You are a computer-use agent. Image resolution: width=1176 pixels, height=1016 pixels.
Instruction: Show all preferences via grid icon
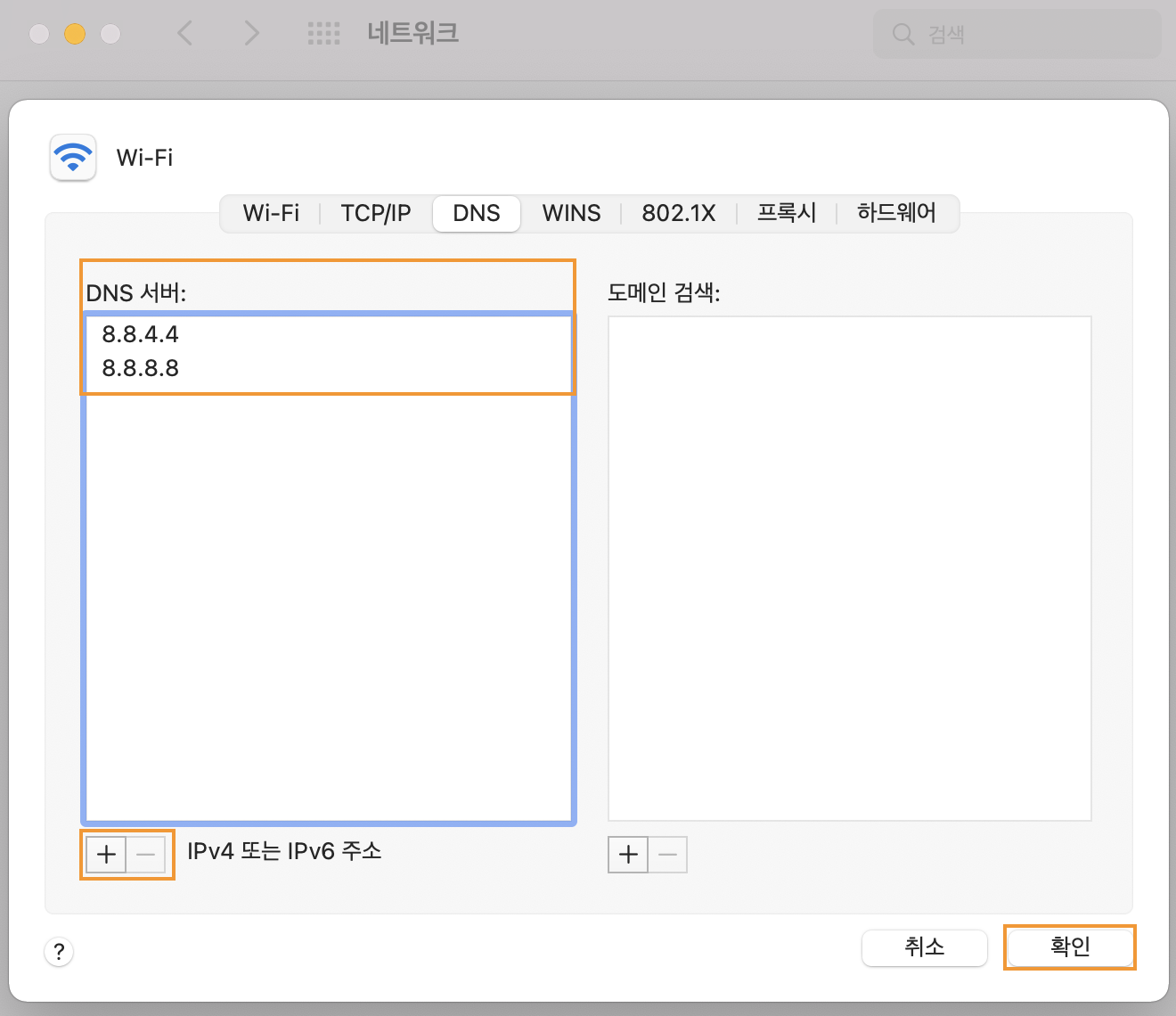tap(323, 34)
